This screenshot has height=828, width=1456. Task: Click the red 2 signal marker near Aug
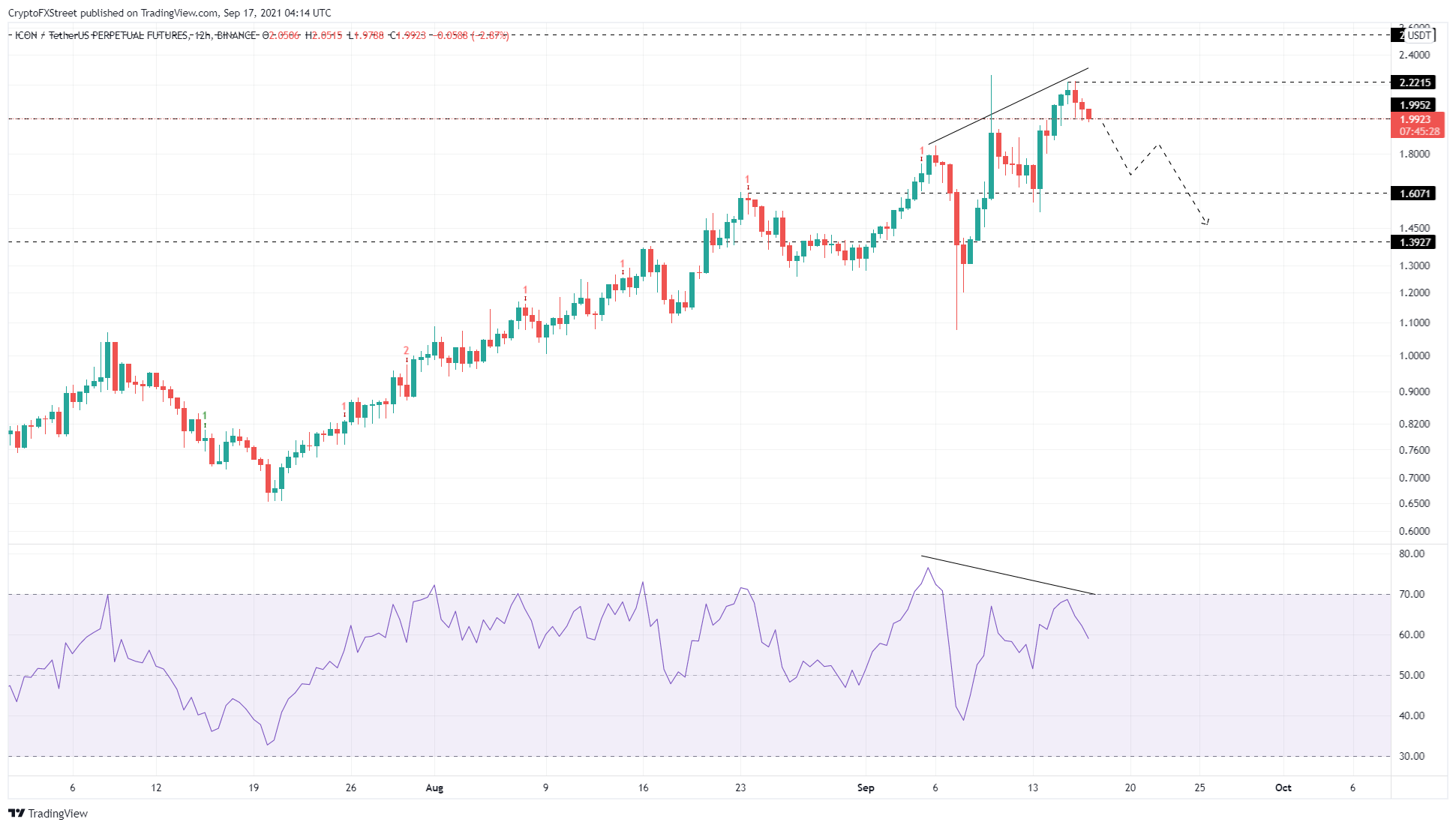click(x=407, y=351)
